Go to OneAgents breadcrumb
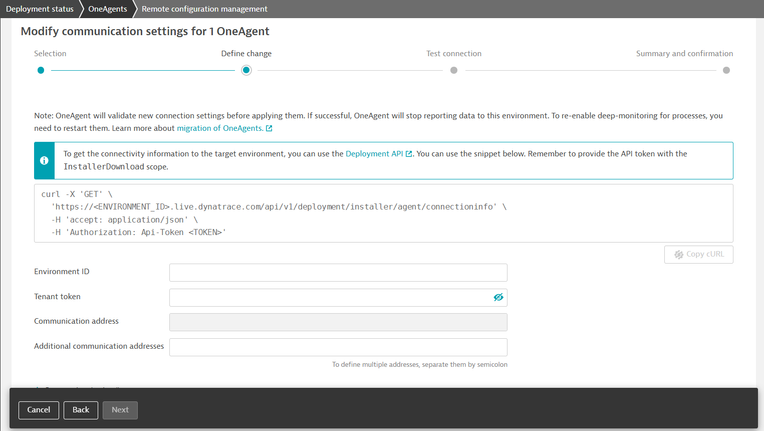This screenshot has height=431, width=764. pyautogui.click(x=107, y=9)
